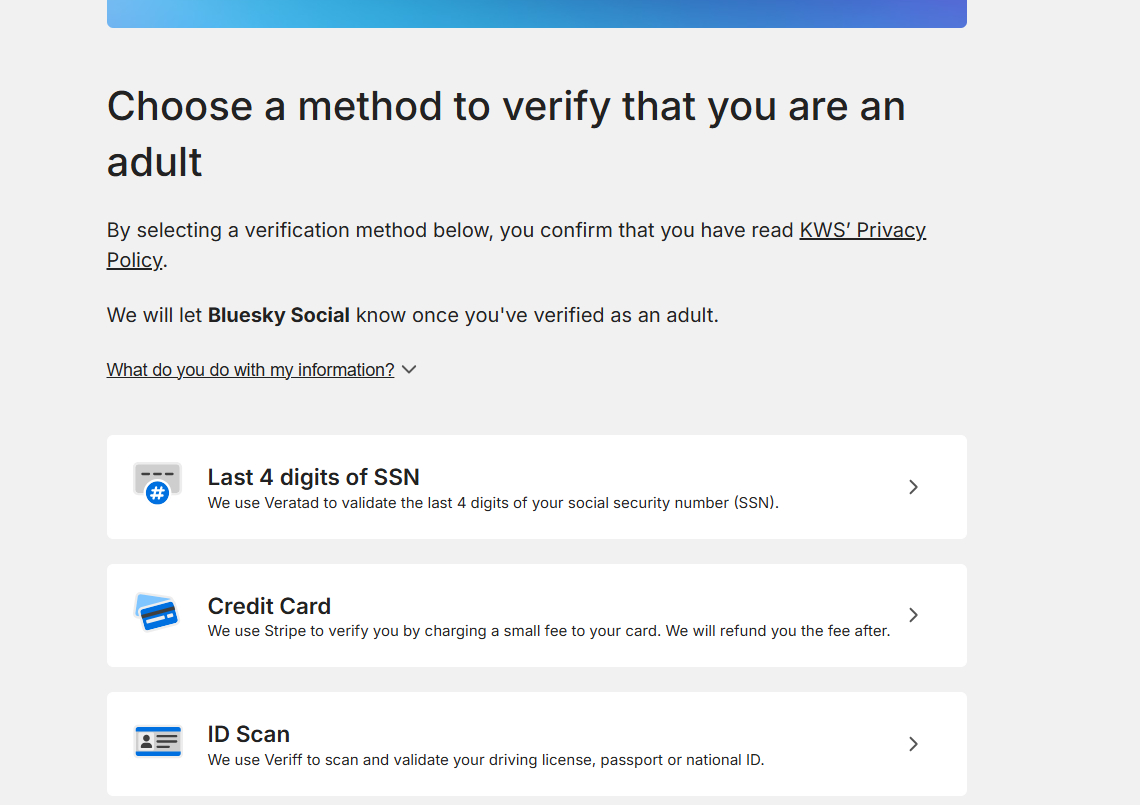Image resolution: width=1140 pixels, height=805 pixels.
Task: Click the ID card scan icon
Action: tap(157, 741)
